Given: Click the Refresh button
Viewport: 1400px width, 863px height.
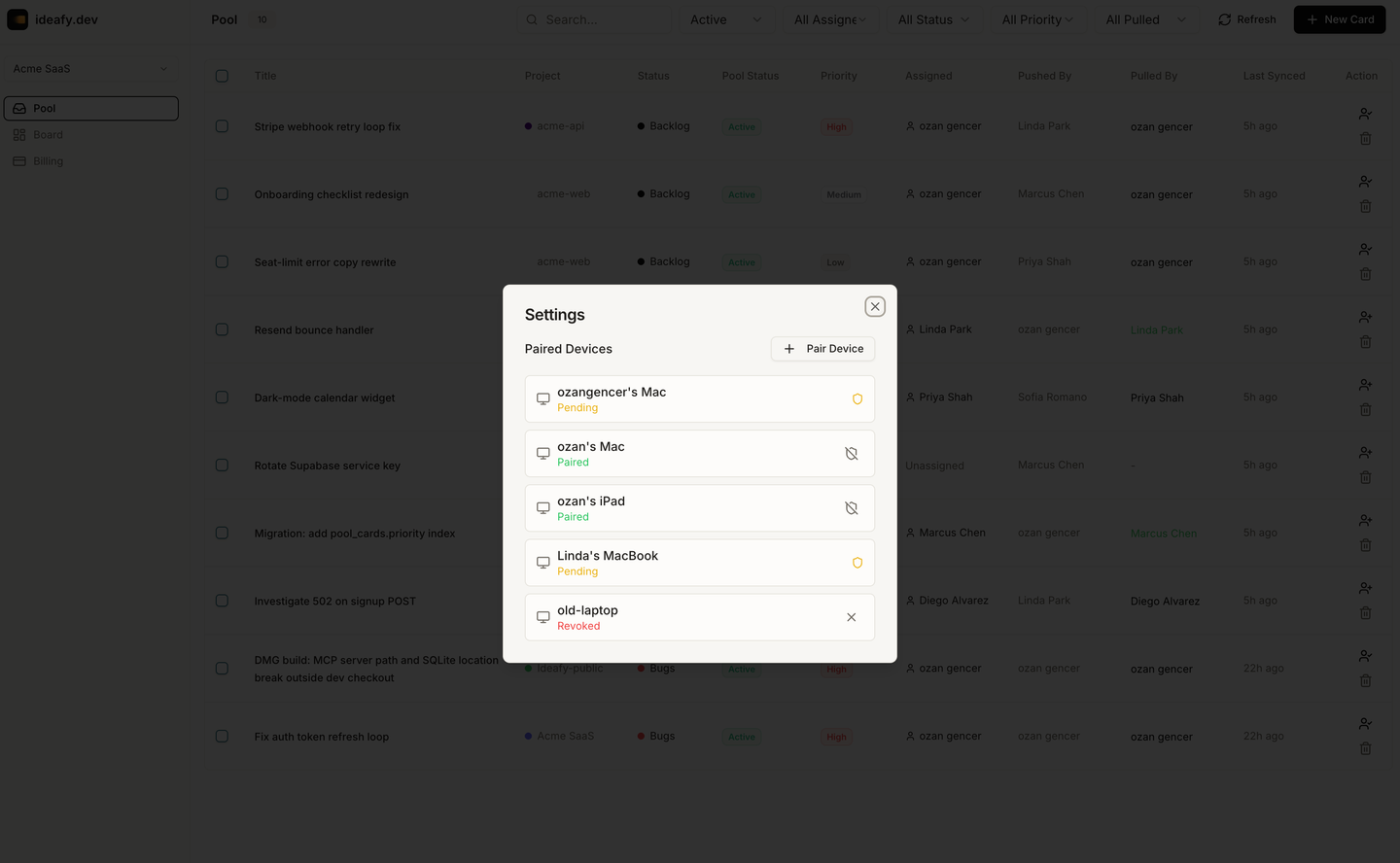Looking at the screenshot, I should 1247,19.
